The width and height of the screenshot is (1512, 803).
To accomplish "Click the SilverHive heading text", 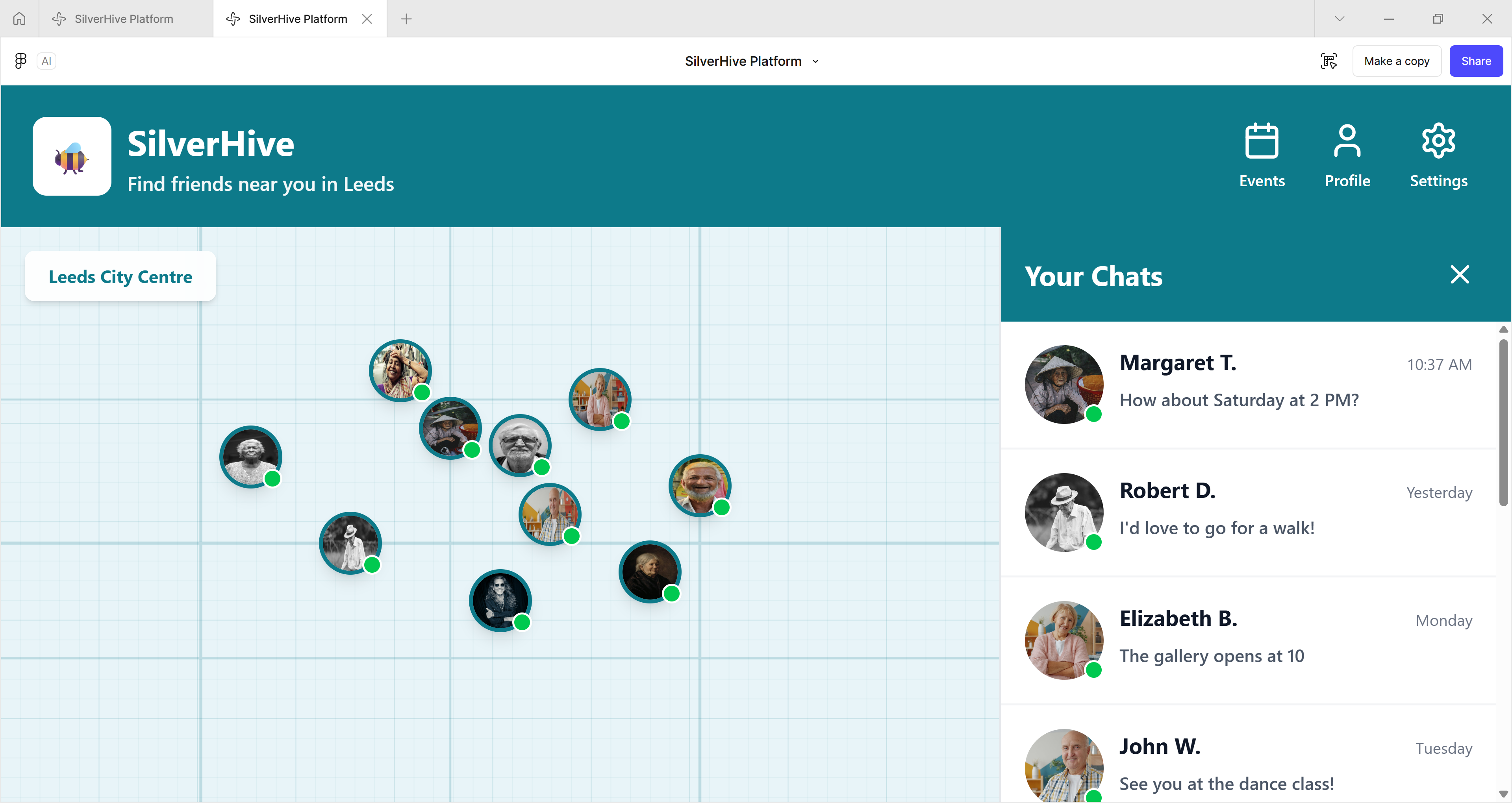I will click(x=211, y=144).
